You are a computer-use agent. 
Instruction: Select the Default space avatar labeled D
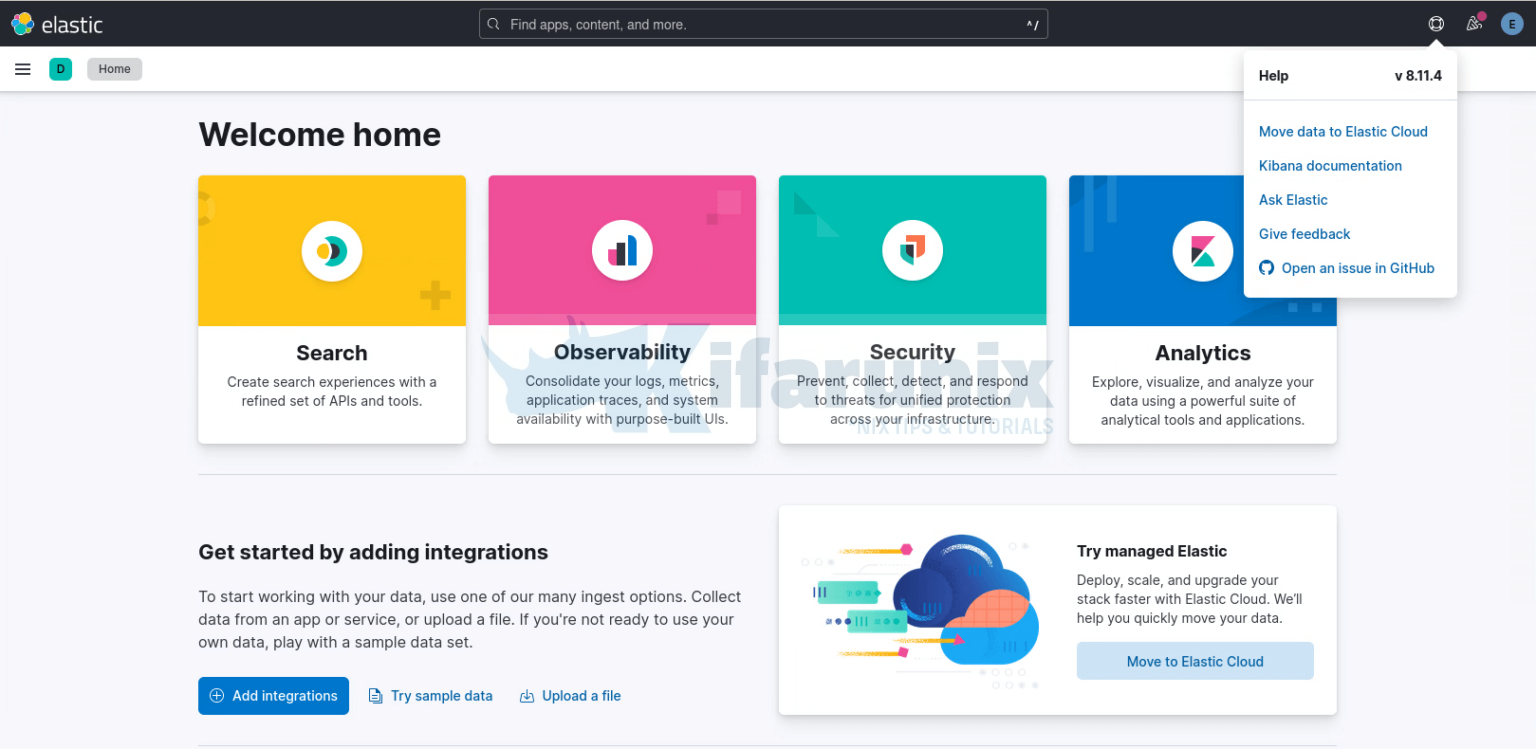(60, 68)
